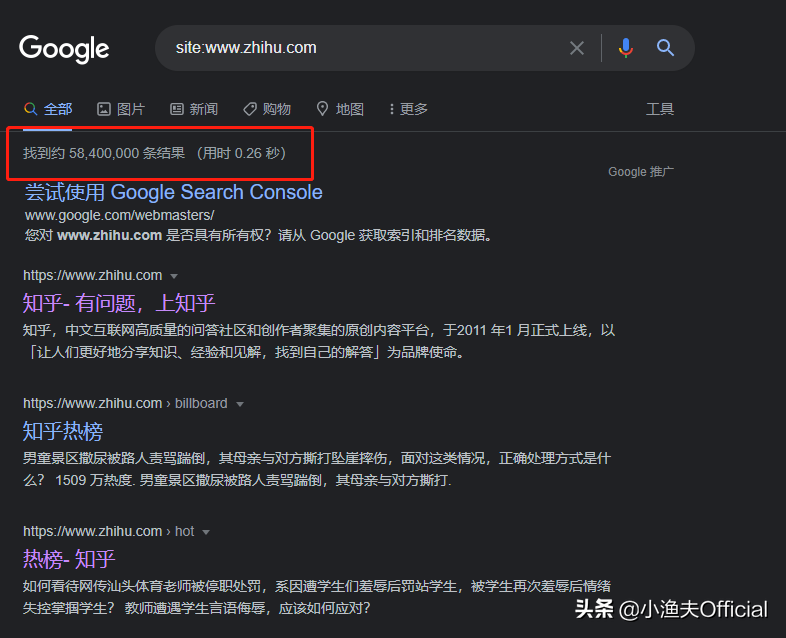Open the 购物 tab

click(x=267, y=109)
